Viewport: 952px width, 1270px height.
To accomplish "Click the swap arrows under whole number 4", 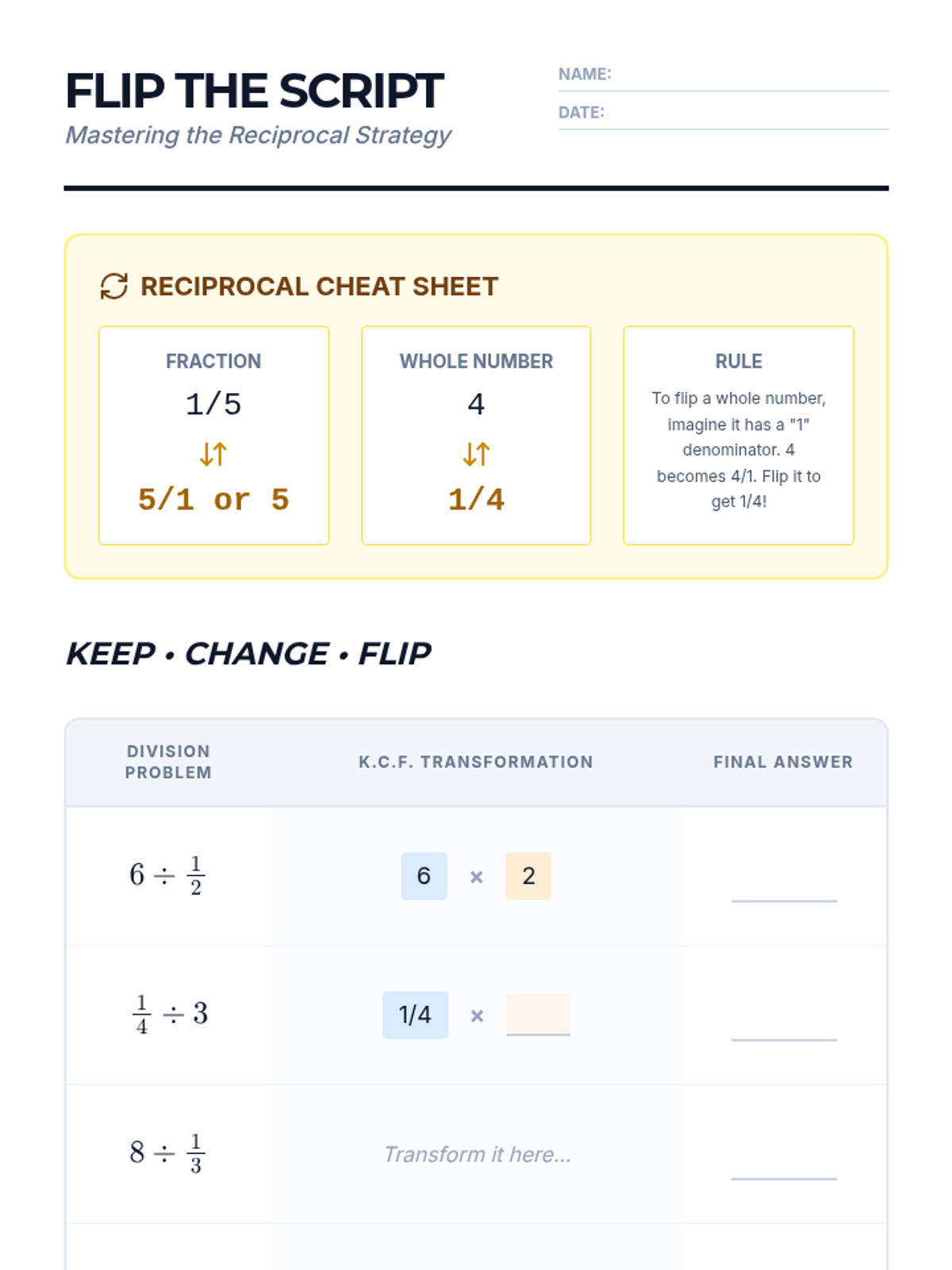I will [x=476, y=454].
